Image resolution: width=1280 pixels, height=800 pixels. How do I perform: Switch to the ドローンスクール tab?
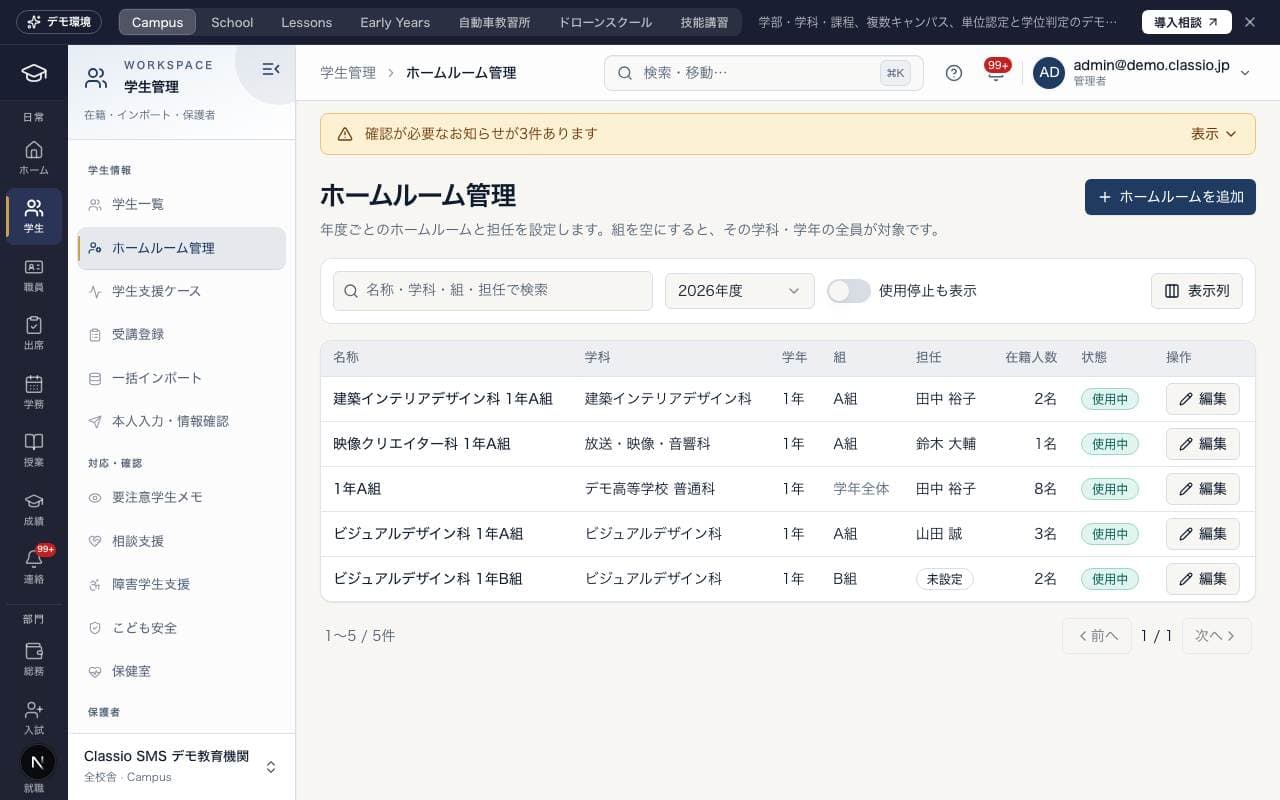[605, 22]
